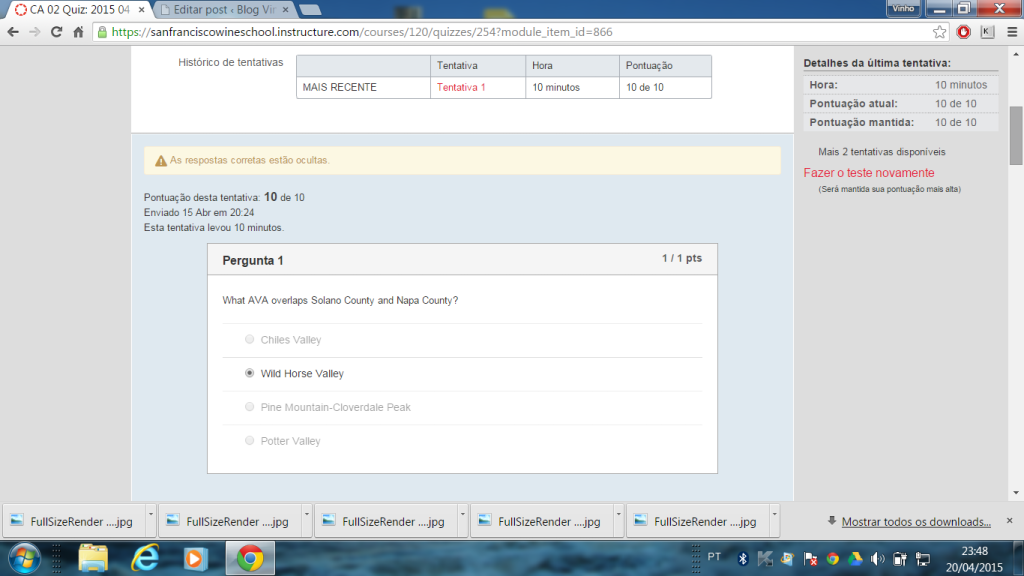
Task: Open the Chrome hamburger menu
Action: coord(1010,32)
